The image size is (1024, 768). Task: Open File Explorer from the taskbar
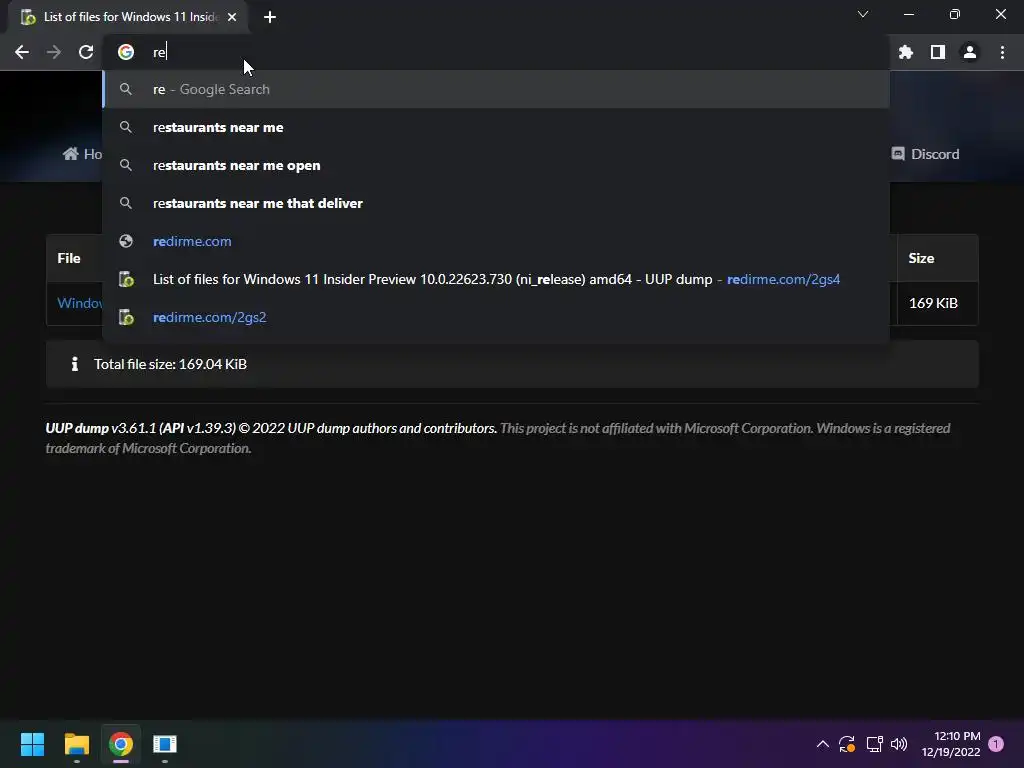[x=76, y=744]
